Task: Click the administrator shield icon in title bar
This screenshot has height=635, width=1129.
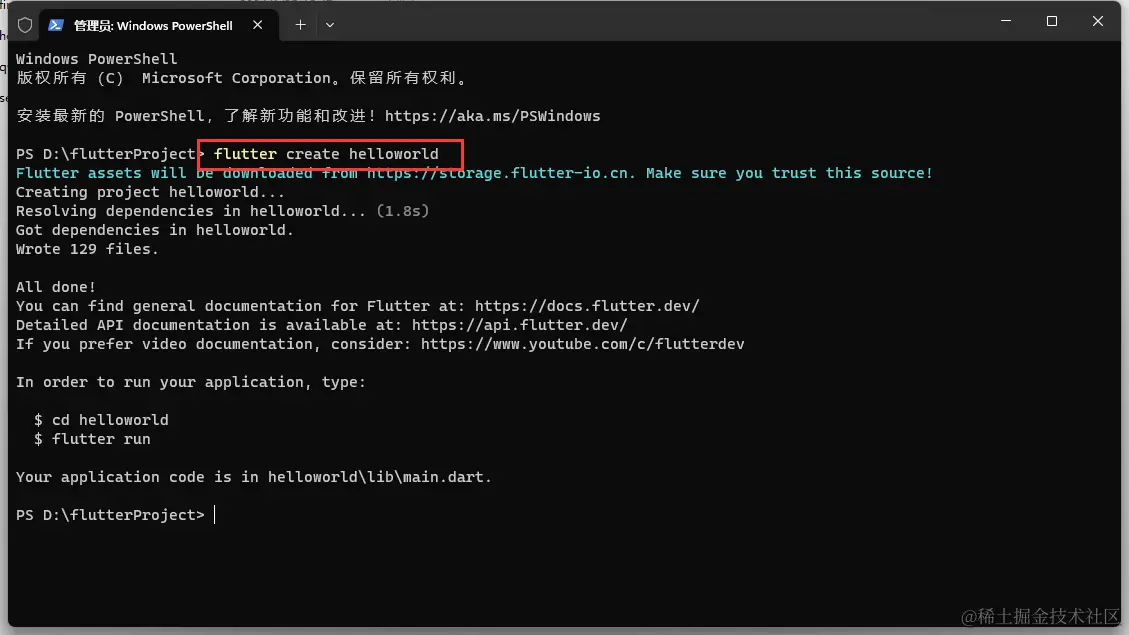Action: (25, 25)
